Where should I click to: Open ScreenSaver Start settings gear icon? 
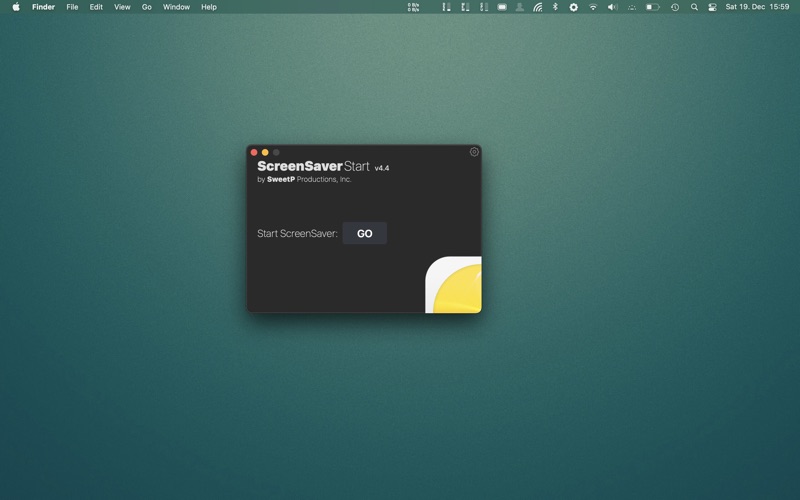(474, 152)
